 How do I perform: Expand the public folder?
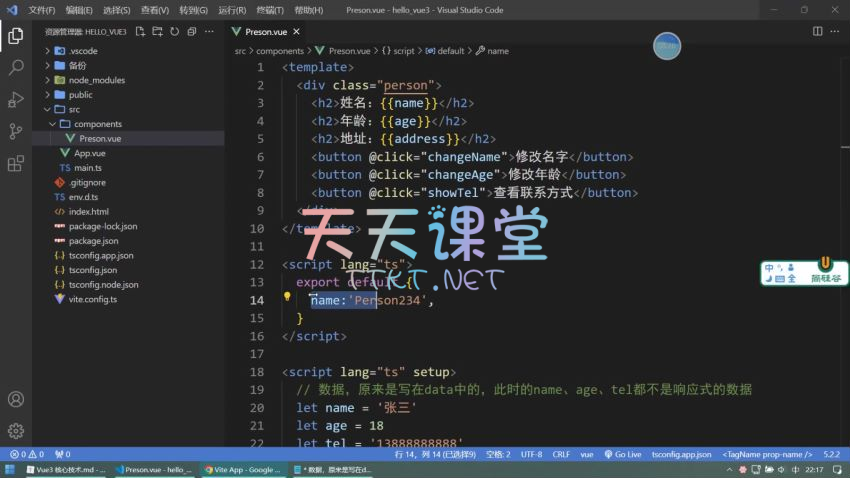coord(80,95)
